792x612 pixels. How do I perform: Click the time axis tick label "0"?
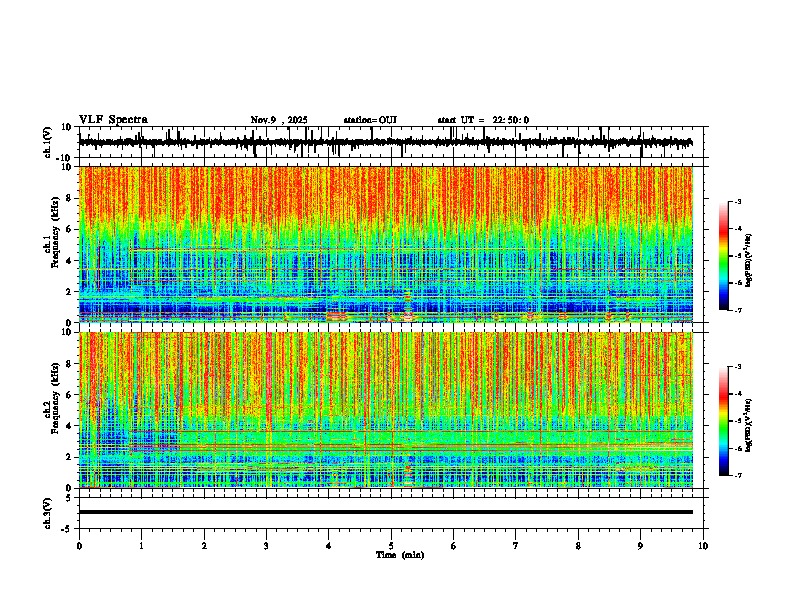[x=79, y=546]
